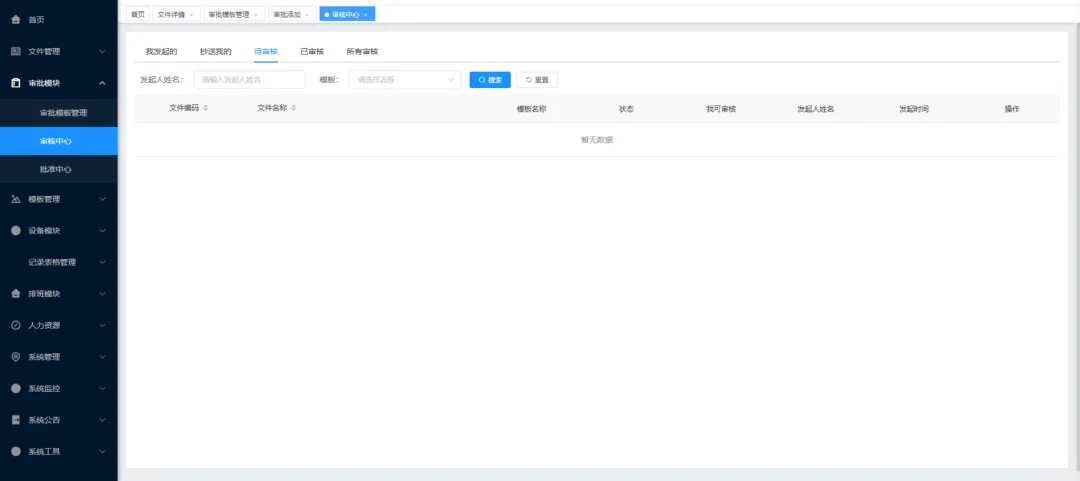Image resolution: width=1080 pixels, height=481 pixels.
Task: Click the 系统管理 location pin icon
Action: click(x=16, y=357)
